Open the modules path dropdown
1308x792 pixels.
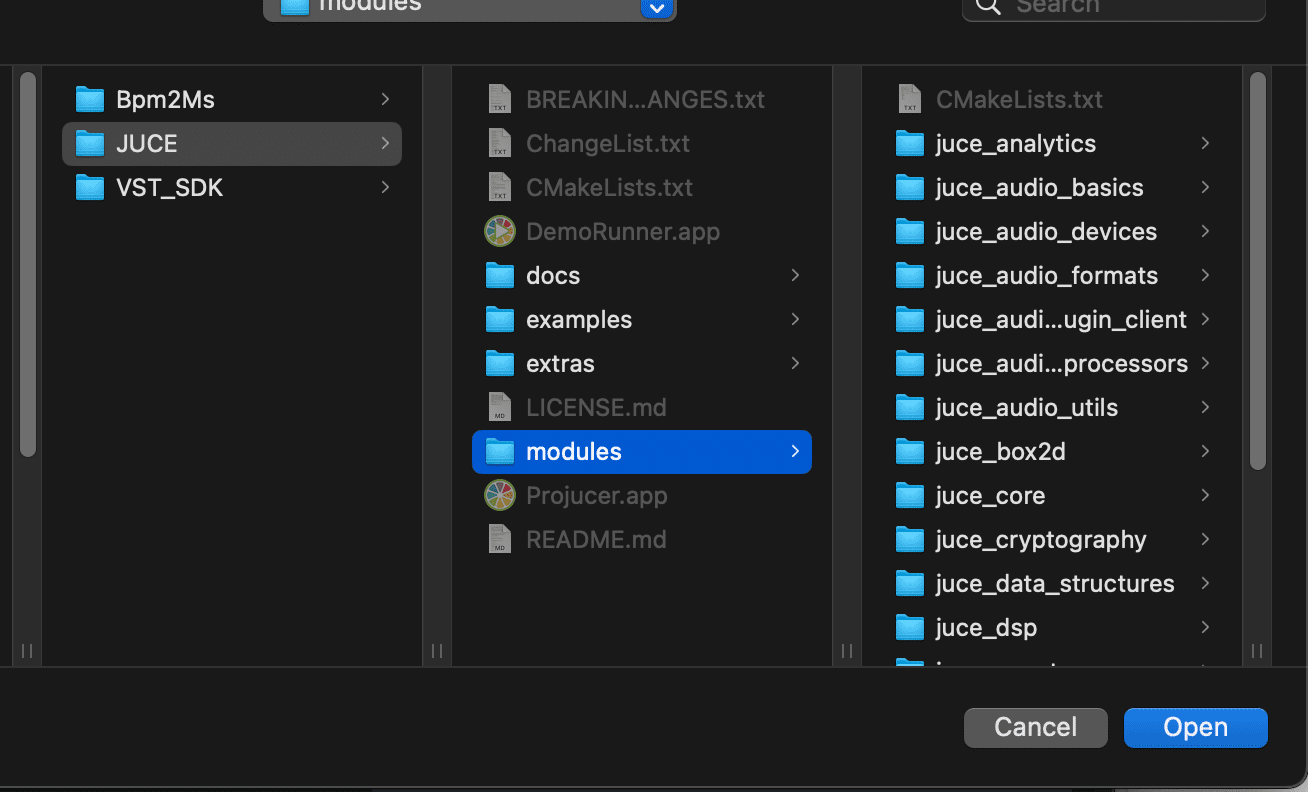click(x=656, y=8)
